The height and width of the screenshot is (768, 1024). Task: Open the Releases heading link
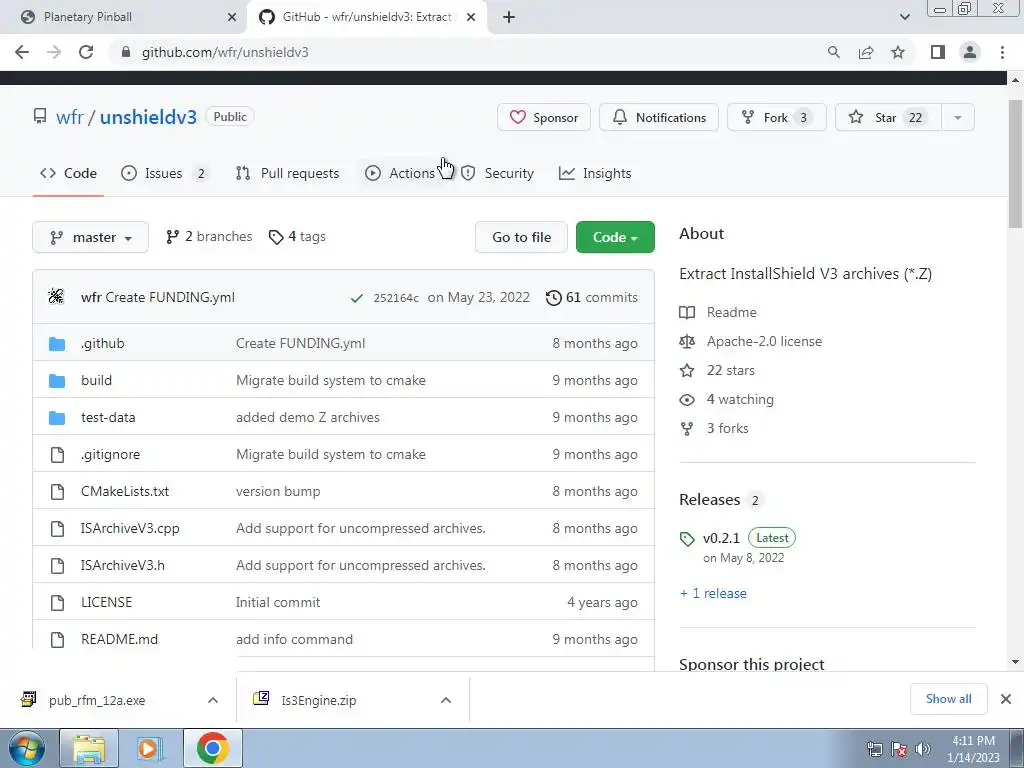tap(720, 500)
